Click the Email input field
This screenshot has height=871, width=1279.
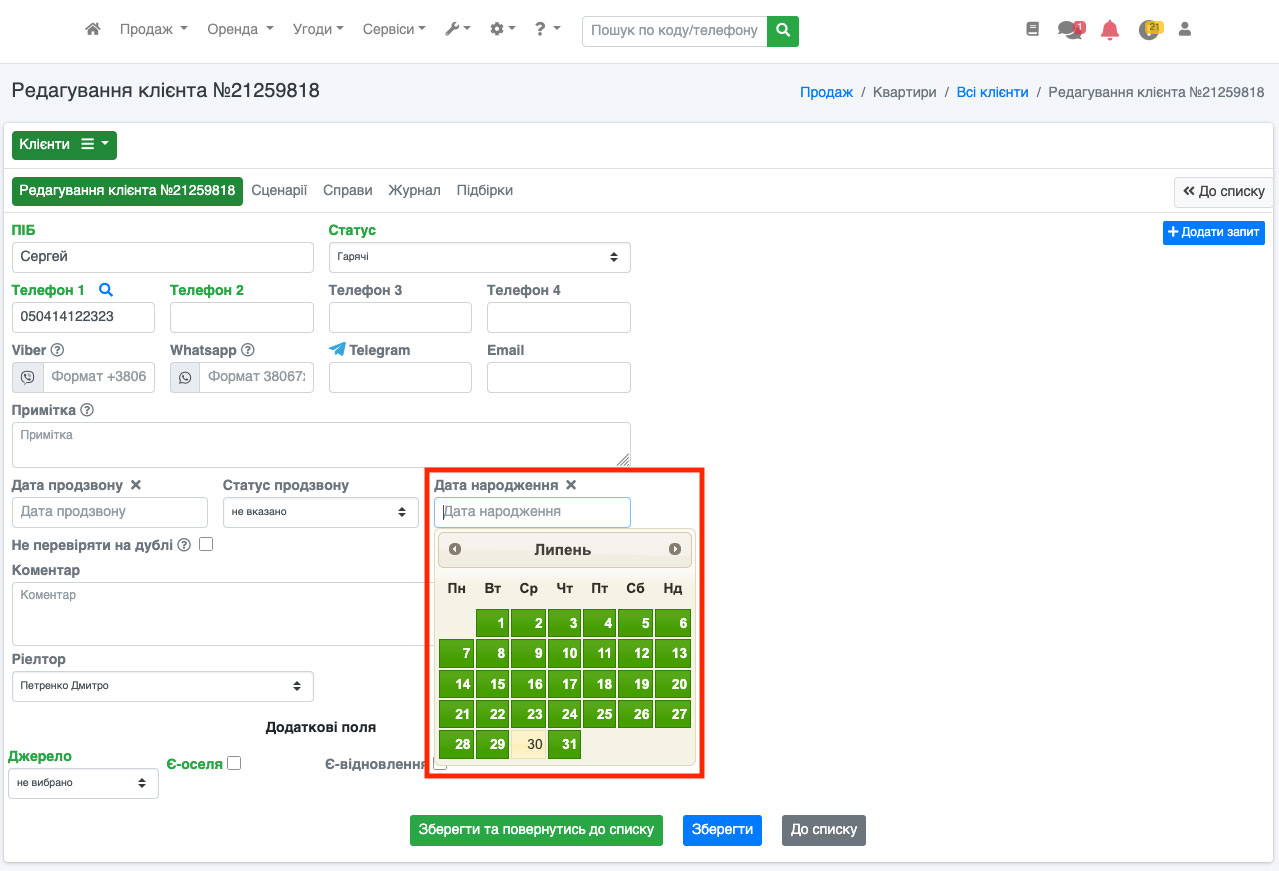click(x=558, y=377)
